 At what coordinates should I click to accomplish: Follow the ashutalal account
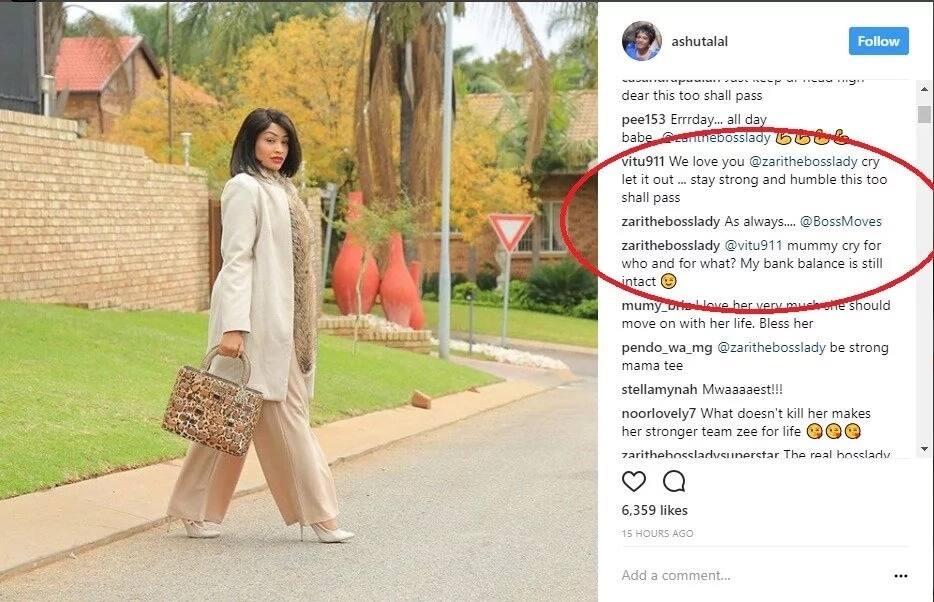[879, 41]
